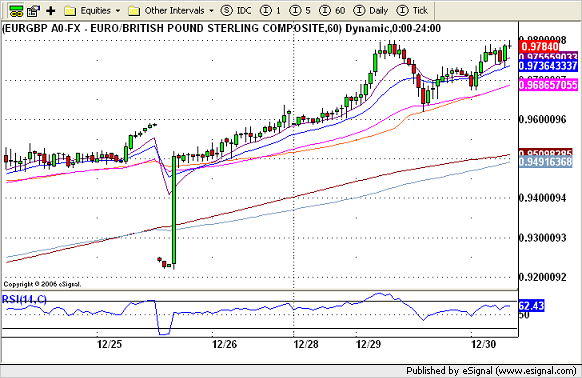Click the Copyright 2006 eSignal text
The width and height of the screenshot is (582, 378).
(42, 284)
